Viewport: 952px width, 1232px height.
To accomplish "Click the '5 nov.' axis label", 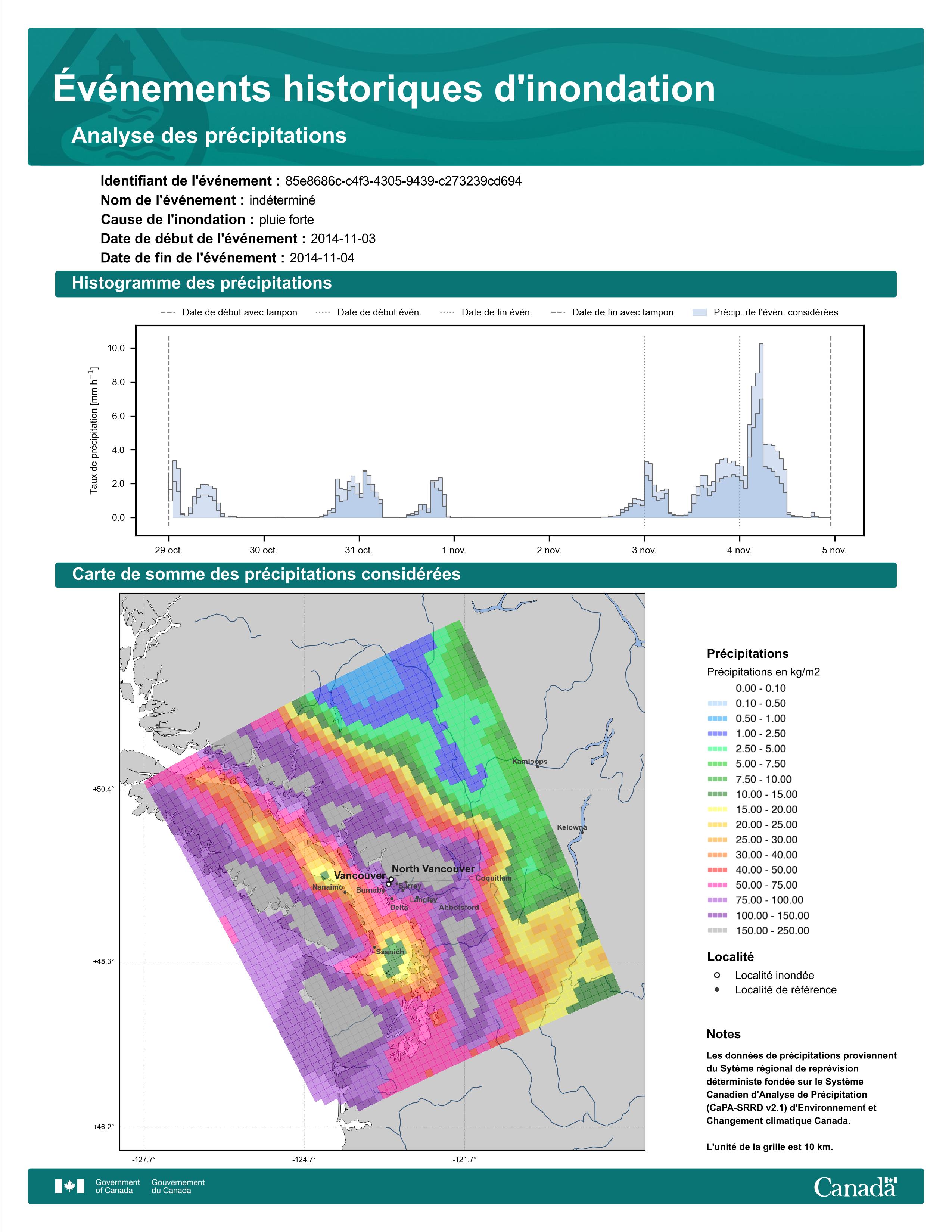I will (x=834, y=551).
